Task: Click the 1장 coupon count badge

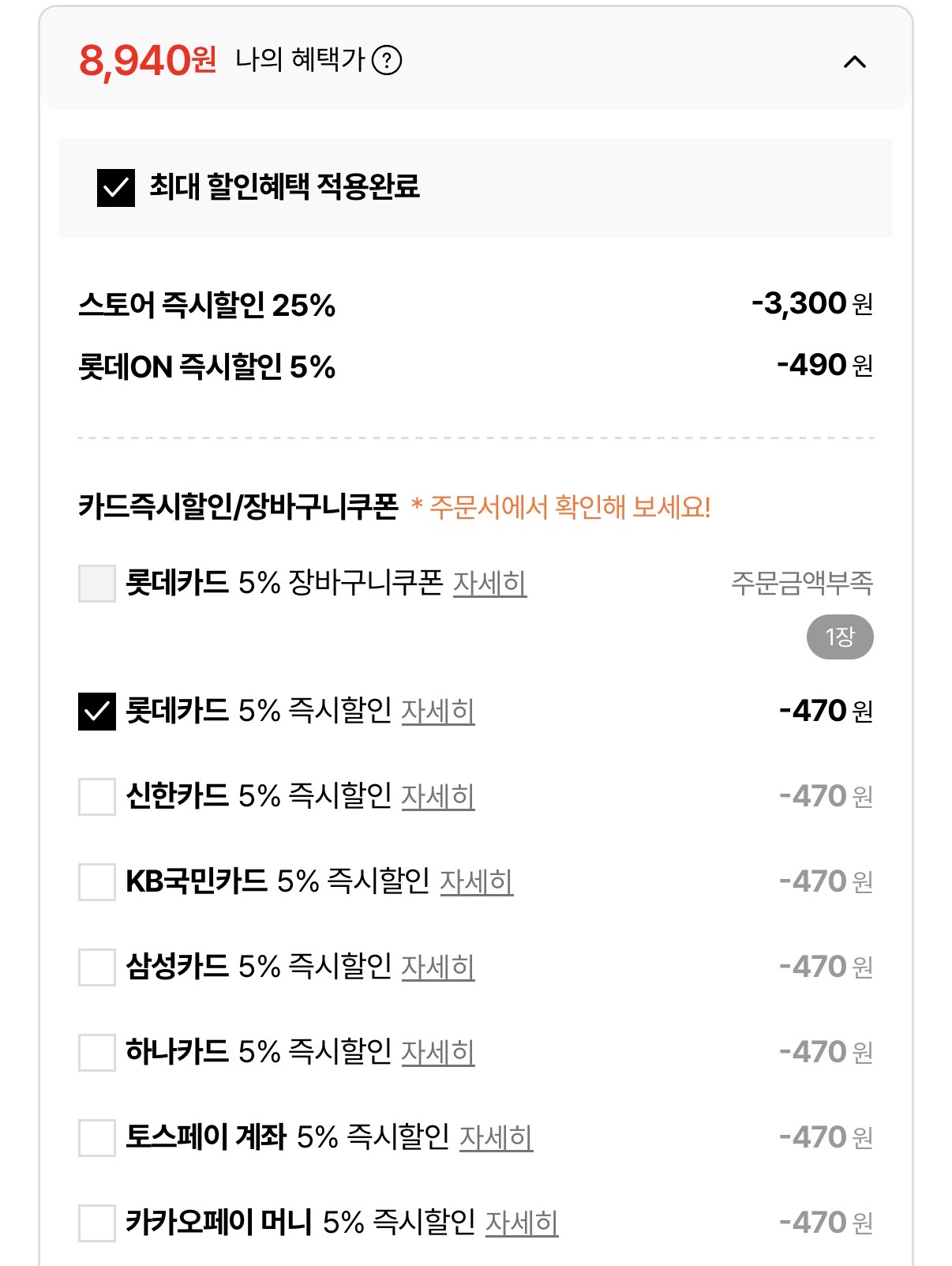Action: (840, 637)
